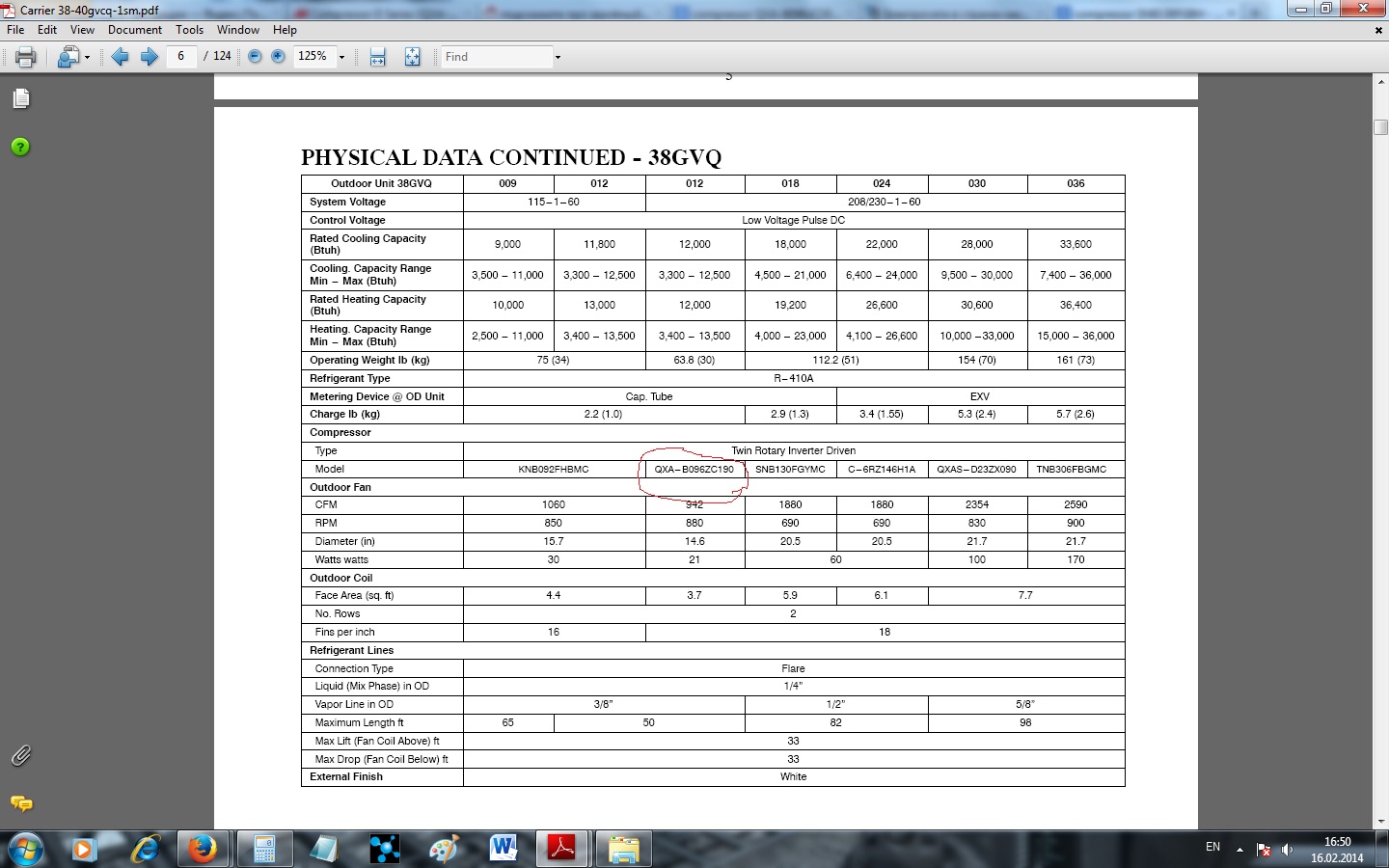This screenshot has width=1389, height=868.
Task: Open the Comments panel in sidebar
Action: pyautogui.click(x=21, y=803)
